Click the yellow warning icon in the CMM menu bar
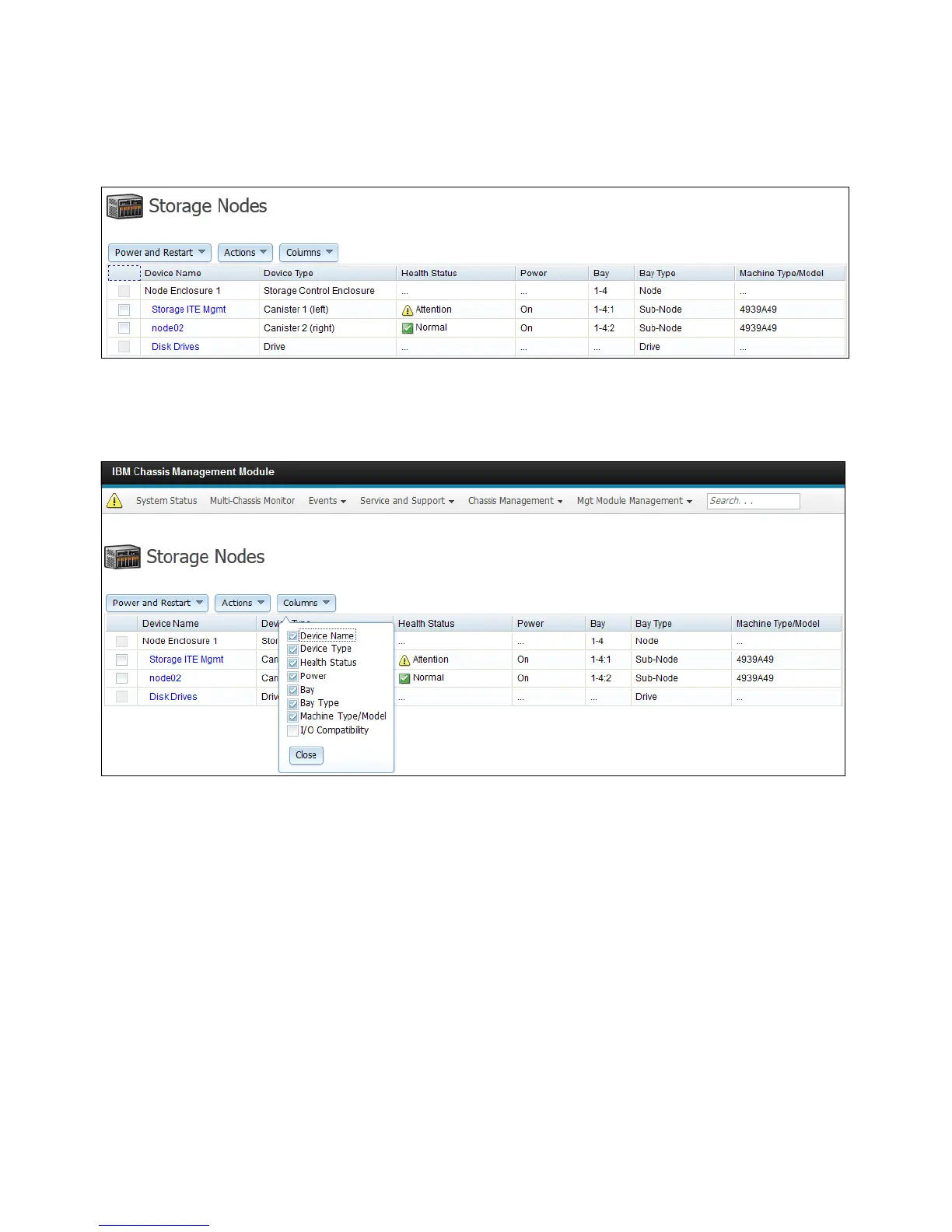The height and width of the screenshot is (1232, 952). point(114,501)
